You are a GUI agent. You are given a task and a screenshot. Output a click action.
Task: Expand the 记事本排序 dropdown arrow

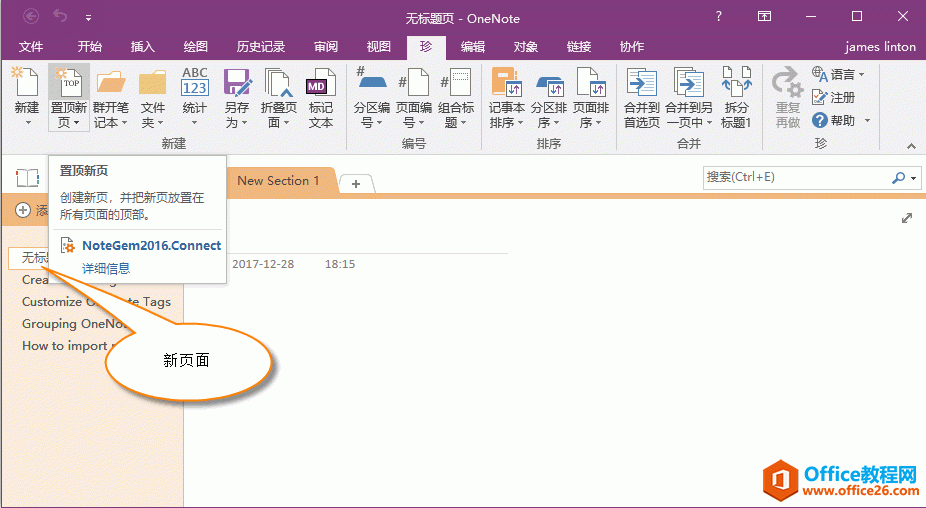(520, 123)
